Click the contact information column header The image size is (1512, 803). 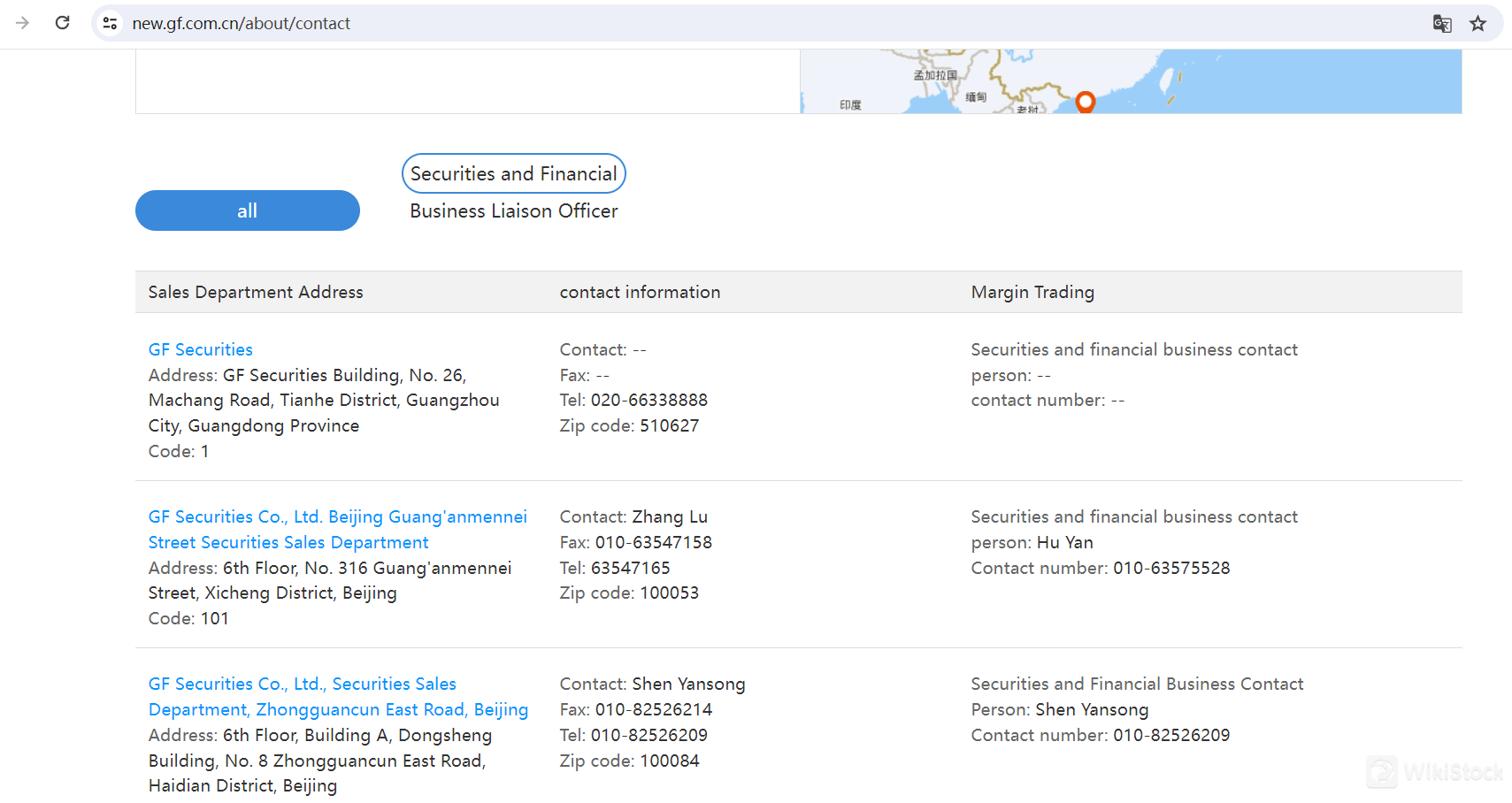641,292
